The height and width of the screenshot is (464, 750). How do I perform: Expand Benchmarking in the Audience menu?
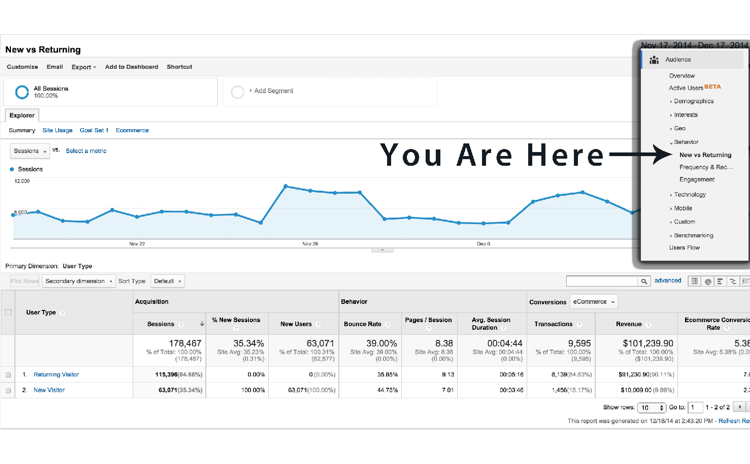click(x=692, y=235)
